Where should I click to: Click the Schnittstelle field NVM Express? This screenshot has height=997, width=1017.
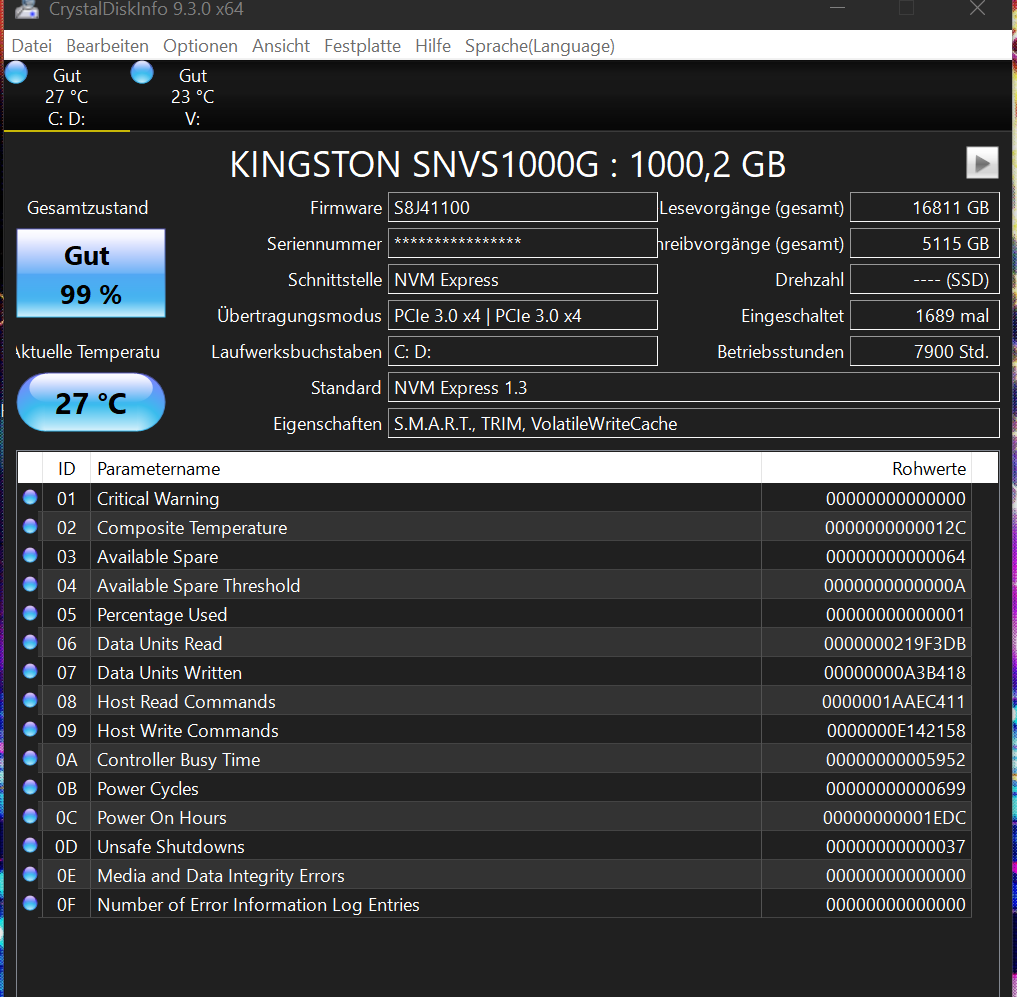[523, 280]
